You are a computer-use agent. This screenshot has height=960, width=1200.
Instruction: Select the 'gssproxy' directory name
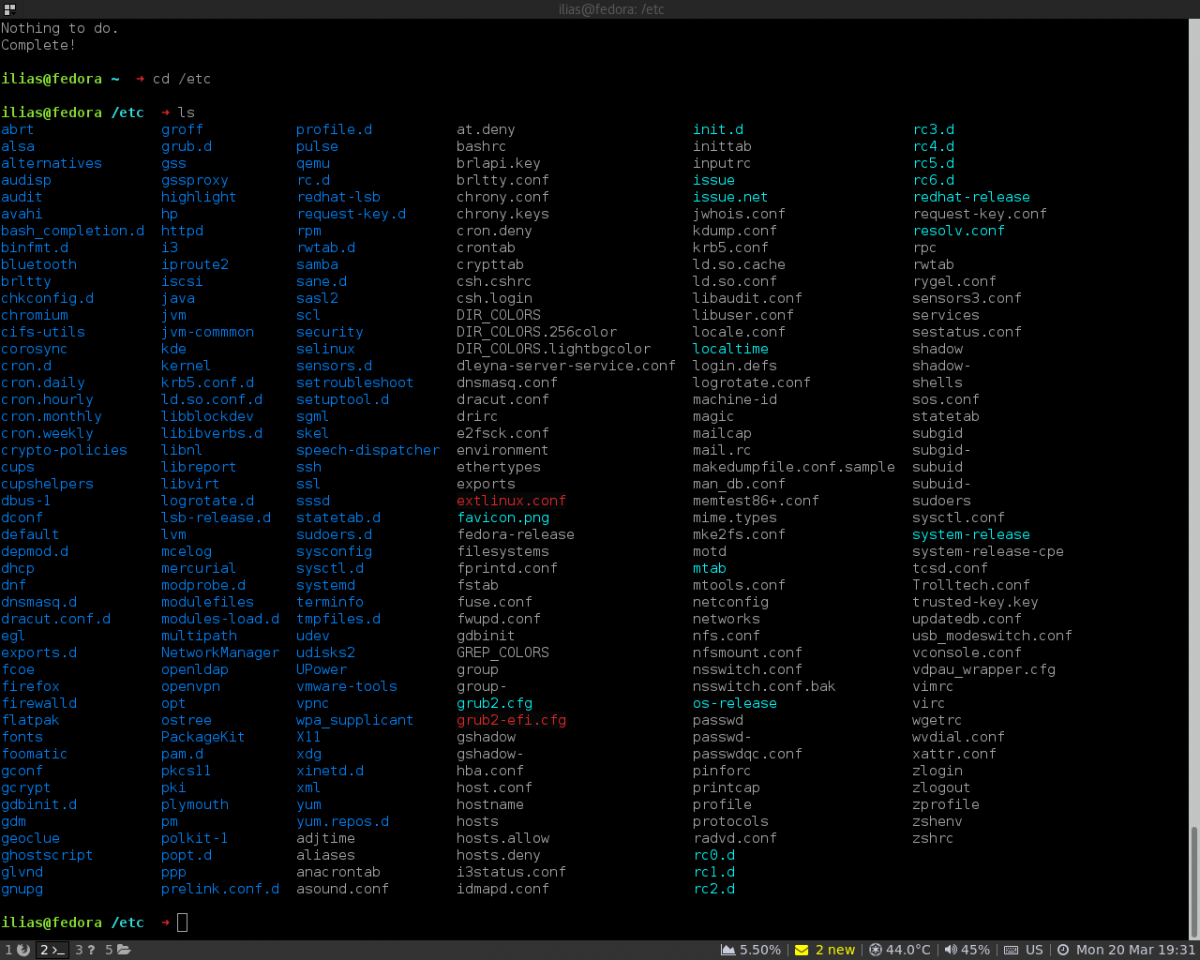coord(195,180)
